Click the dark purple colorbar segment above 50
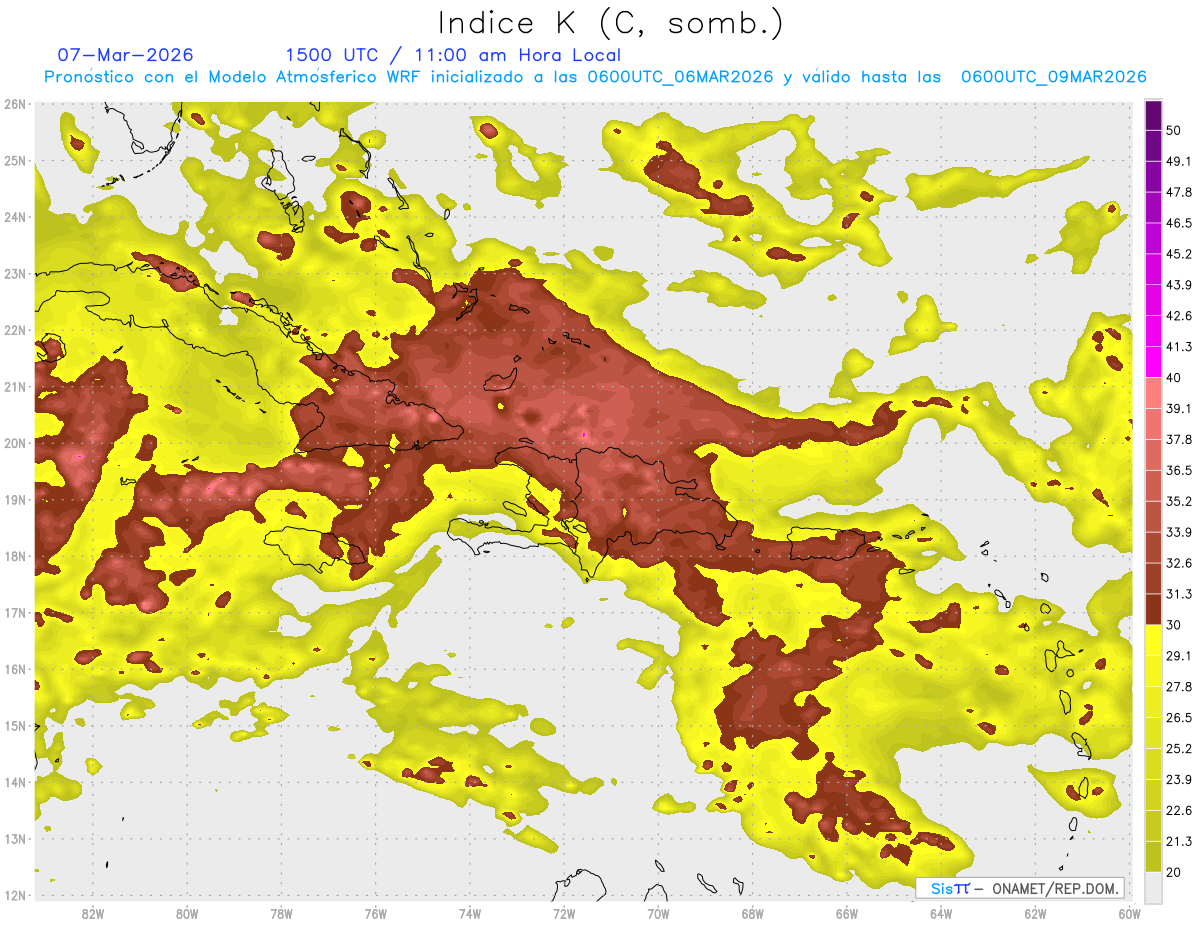Viewport: 1200px width, 927px height. [1153, 116]
